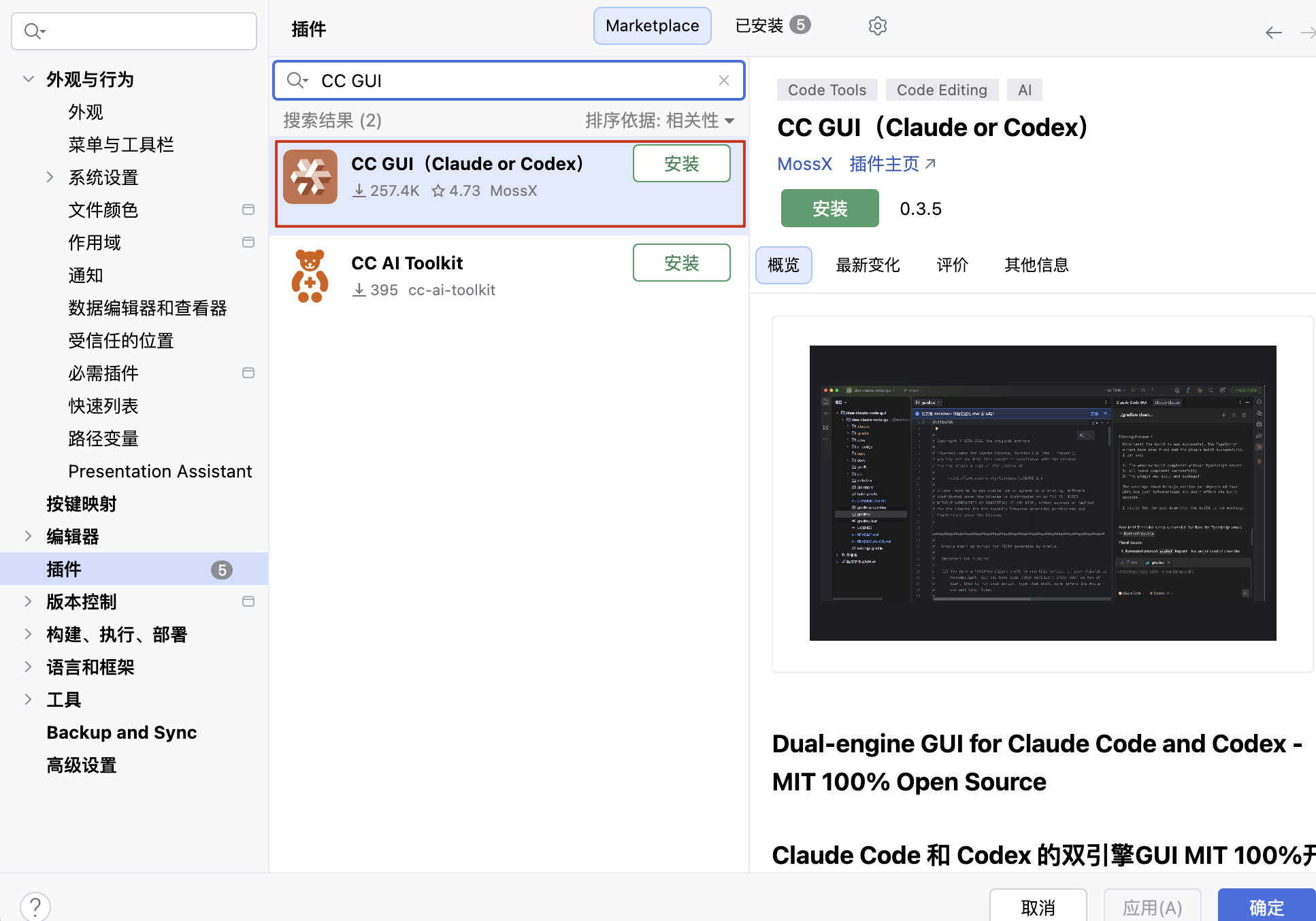This screenshot has width=1316, height=921.
Task: Select Backup and Sync settings page
Action: [x=122, y=732]
